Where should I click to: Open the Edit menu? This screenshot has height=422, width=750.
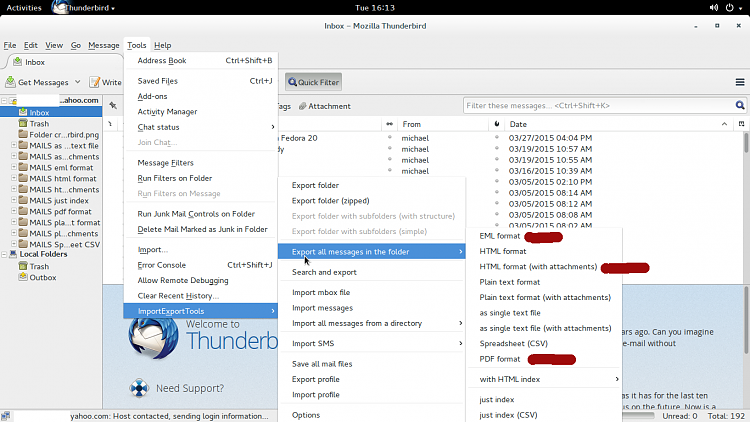click(x=31, y=45)
